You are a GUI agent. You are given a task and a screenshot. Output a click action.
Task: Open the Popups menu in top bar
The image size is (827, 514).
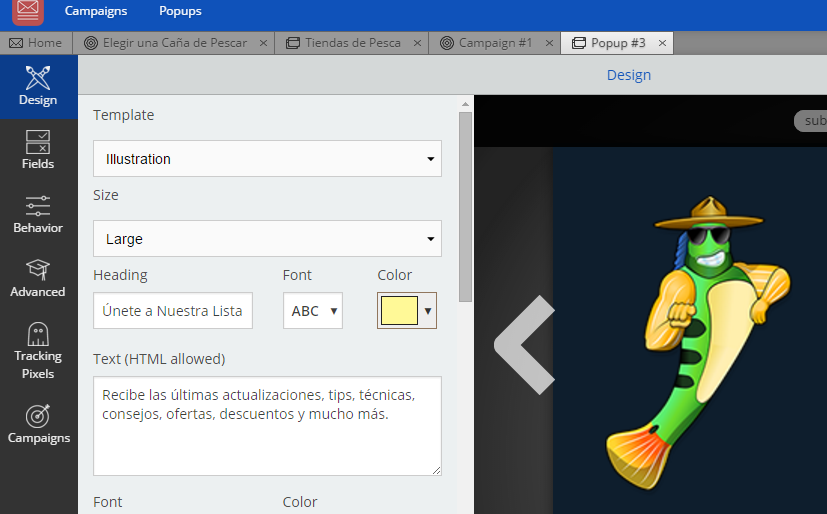180,11
